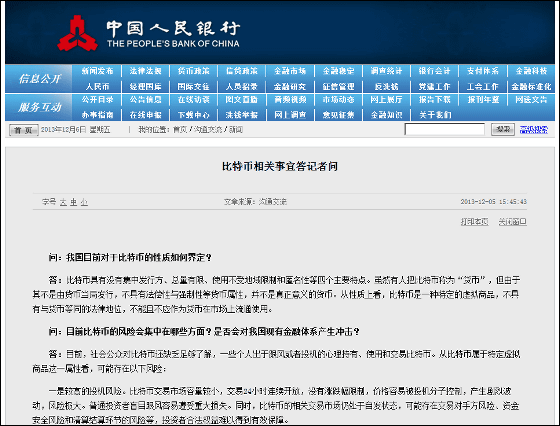This screenshot has width=560, height=426.
Task: Set font size to 小
Action: 84,202
